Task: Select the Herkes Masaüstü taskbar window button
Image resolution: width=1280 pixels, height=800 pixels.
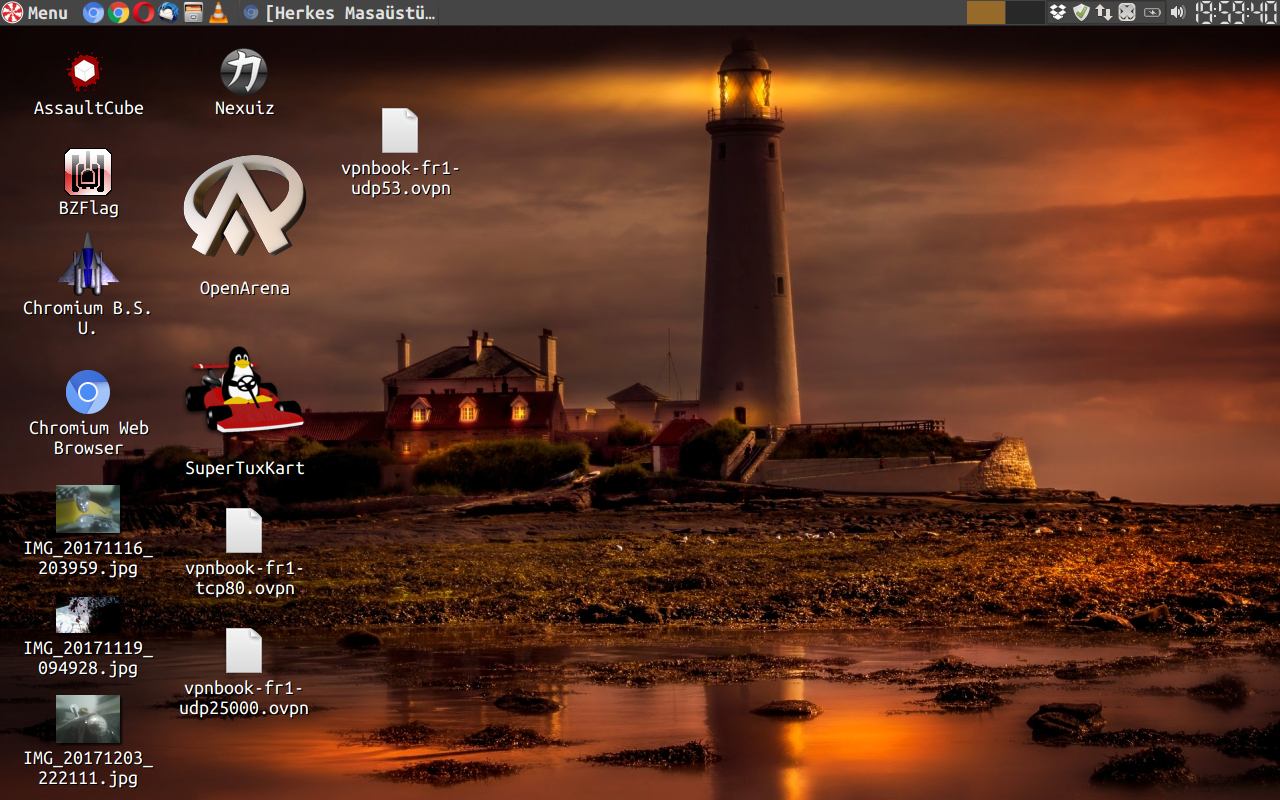Action: pyautogui.click(x=339, y=13)
